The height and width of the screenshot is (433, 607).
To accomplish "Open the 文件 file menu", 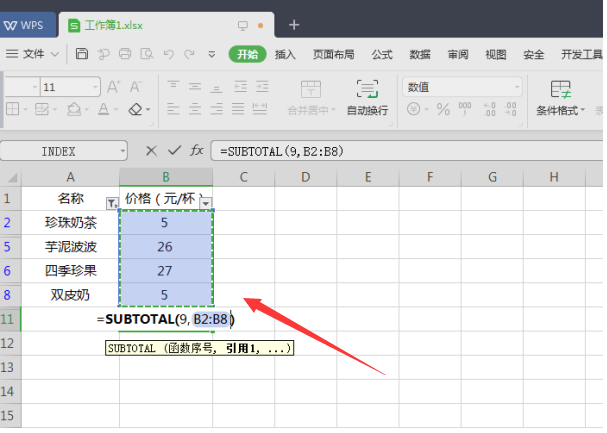I will point(33,54).
